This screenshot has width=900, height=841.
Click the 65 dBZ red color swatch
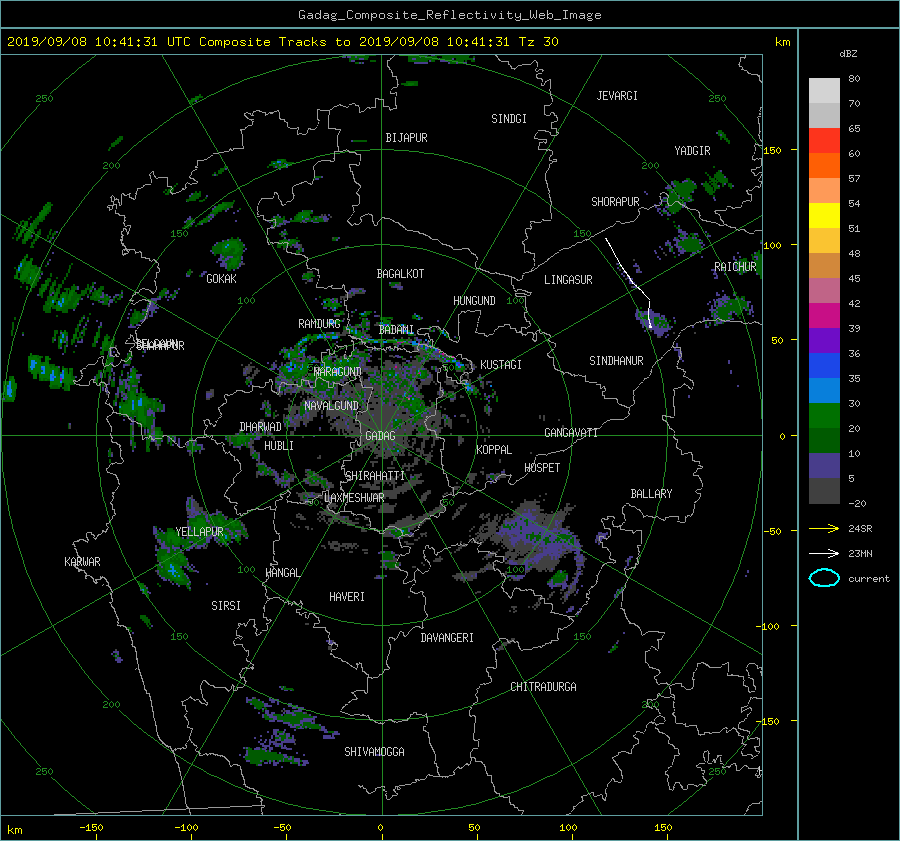coord(824,140)
